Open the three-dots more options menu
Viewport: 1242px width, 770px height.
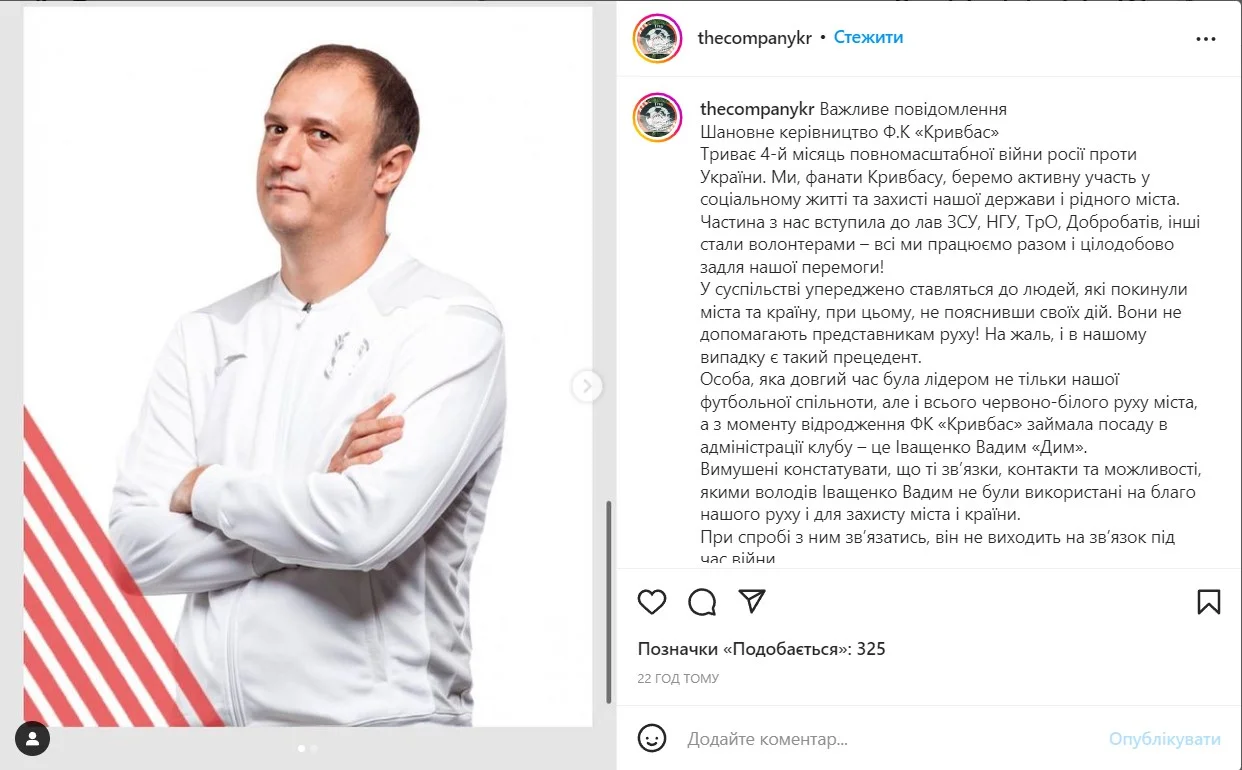coord(1207,39)
